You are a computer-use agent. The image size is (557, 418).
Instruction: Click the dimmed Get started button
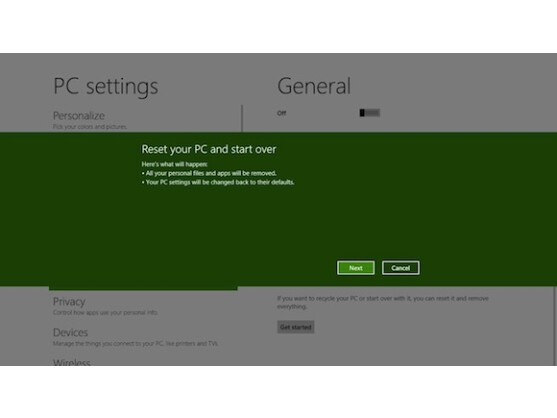[296, 327]
